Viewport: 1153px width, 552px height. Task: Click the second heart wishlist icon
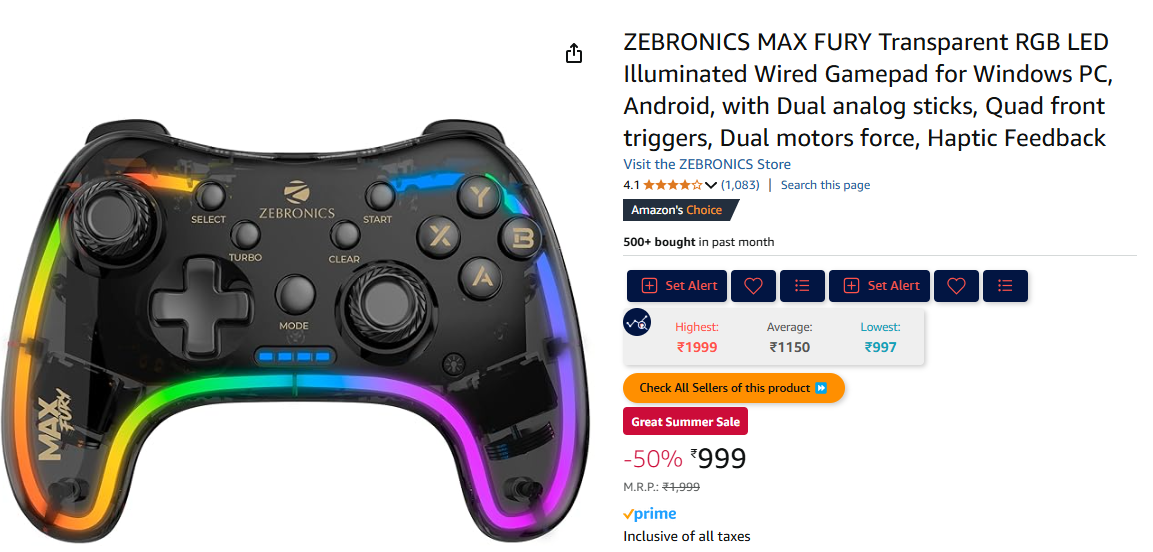[x=956, y=286]
